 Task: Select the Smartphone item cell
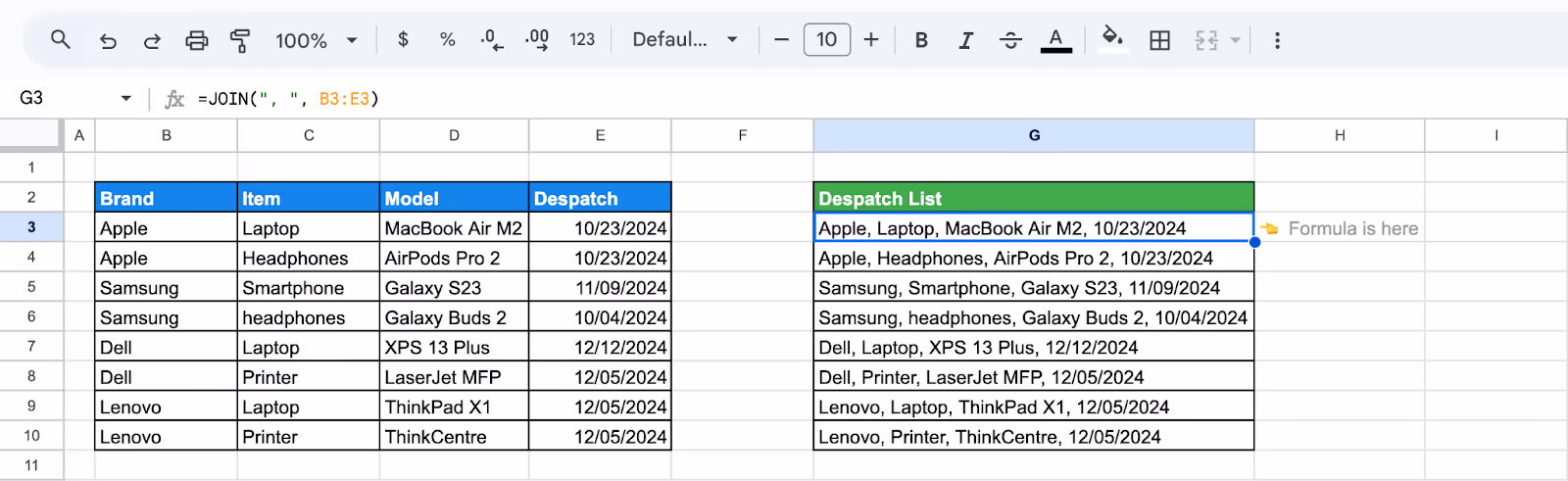(x=309, y=288)
